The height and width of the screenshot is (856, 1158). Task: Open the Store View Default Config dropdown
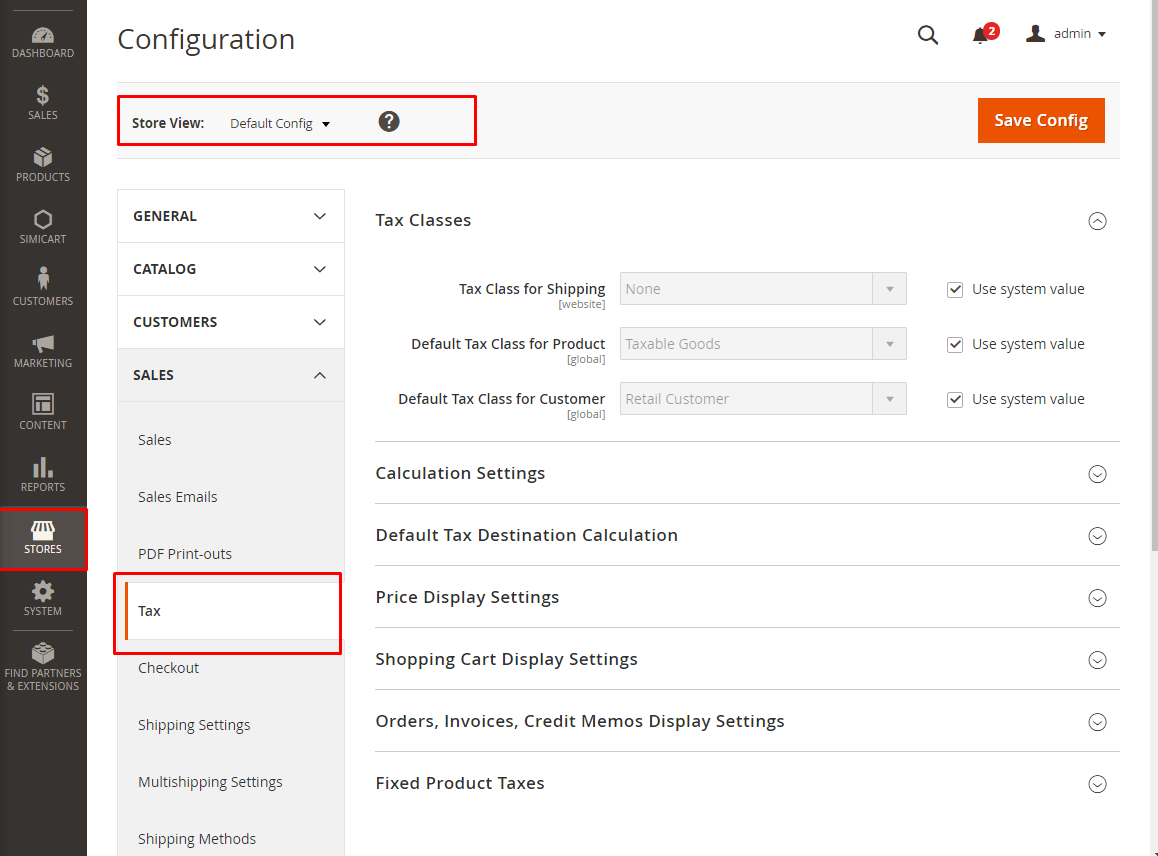tap(280, 124)
